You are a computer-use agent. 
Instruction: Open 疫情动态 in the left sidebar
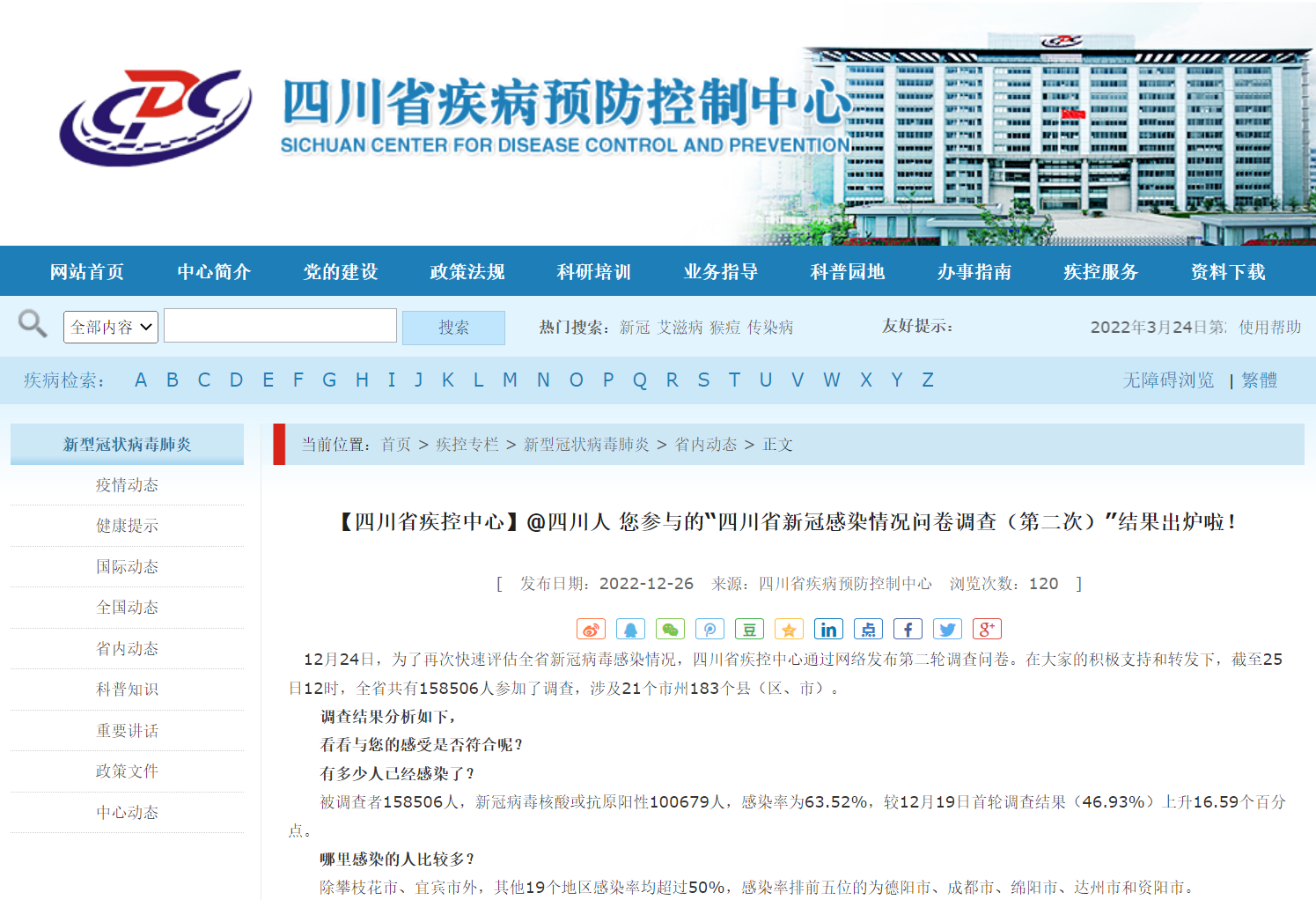pos(127,485)
